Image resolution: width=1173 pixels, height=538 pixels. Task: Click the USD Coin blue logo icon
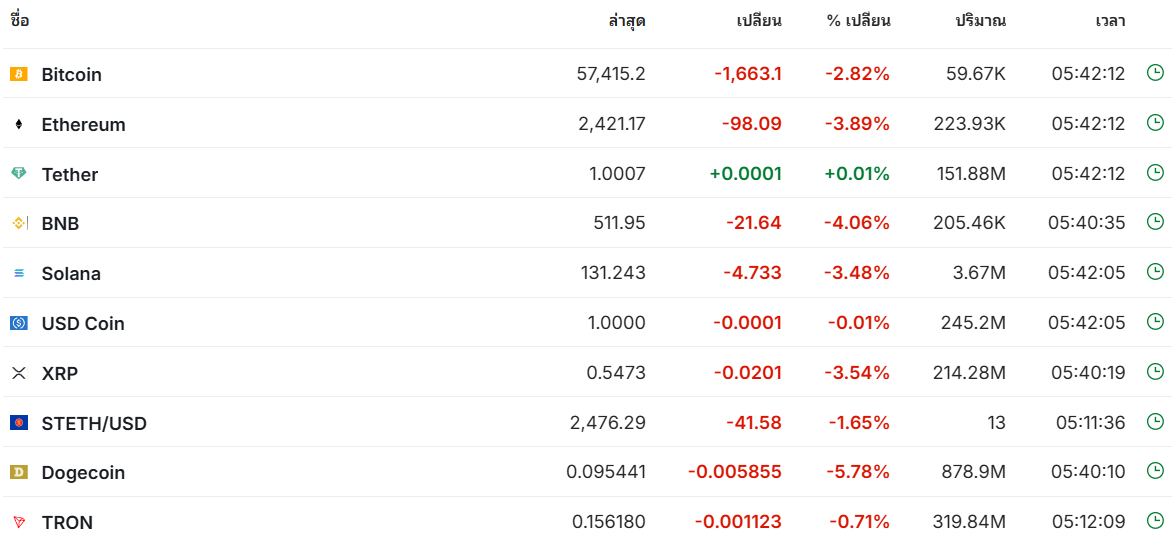pyautogui.click(x=19, y=323)
